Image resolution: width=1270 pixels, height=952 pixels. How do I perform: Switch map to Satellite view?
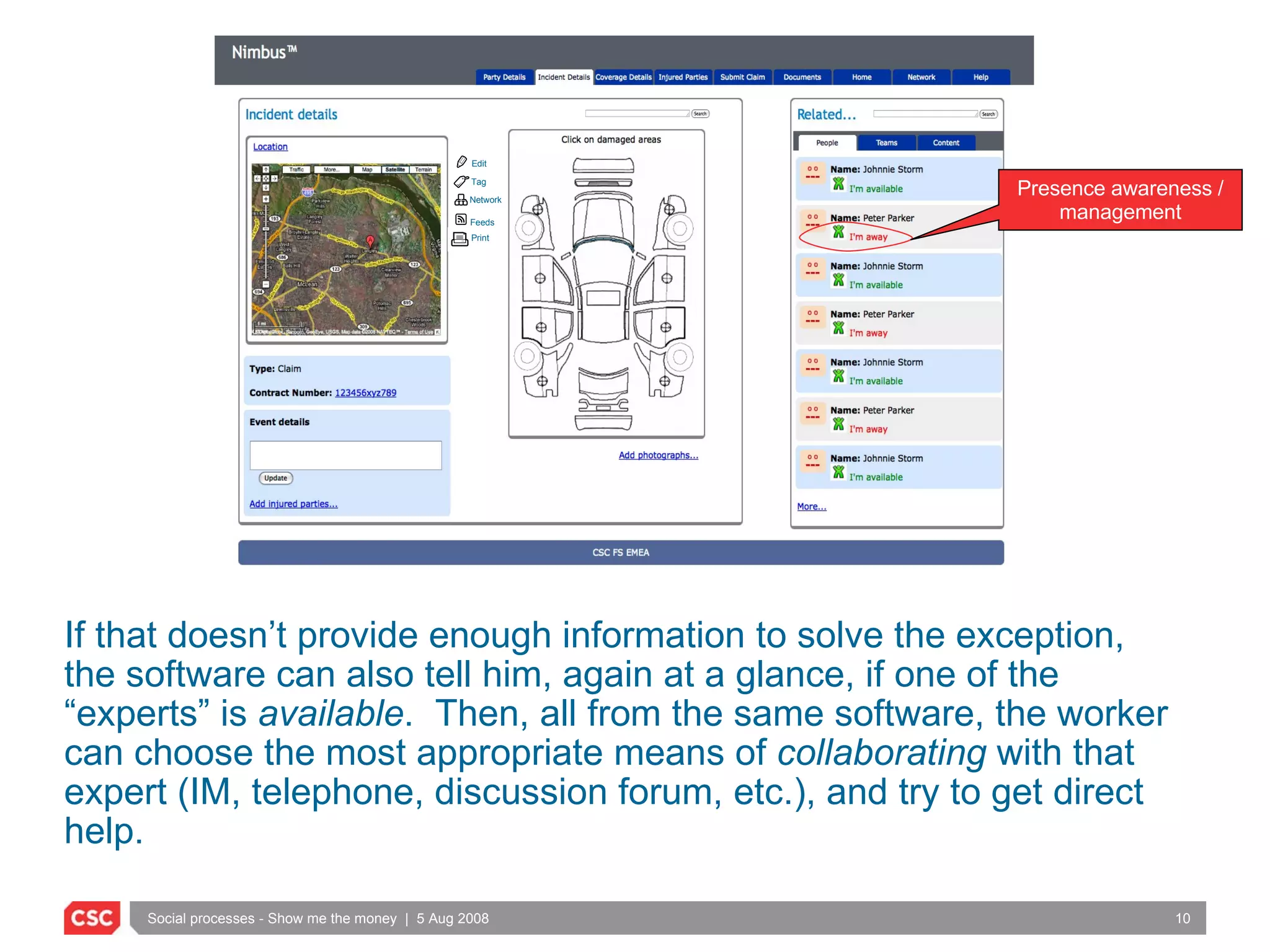click(x=395, y=169)
